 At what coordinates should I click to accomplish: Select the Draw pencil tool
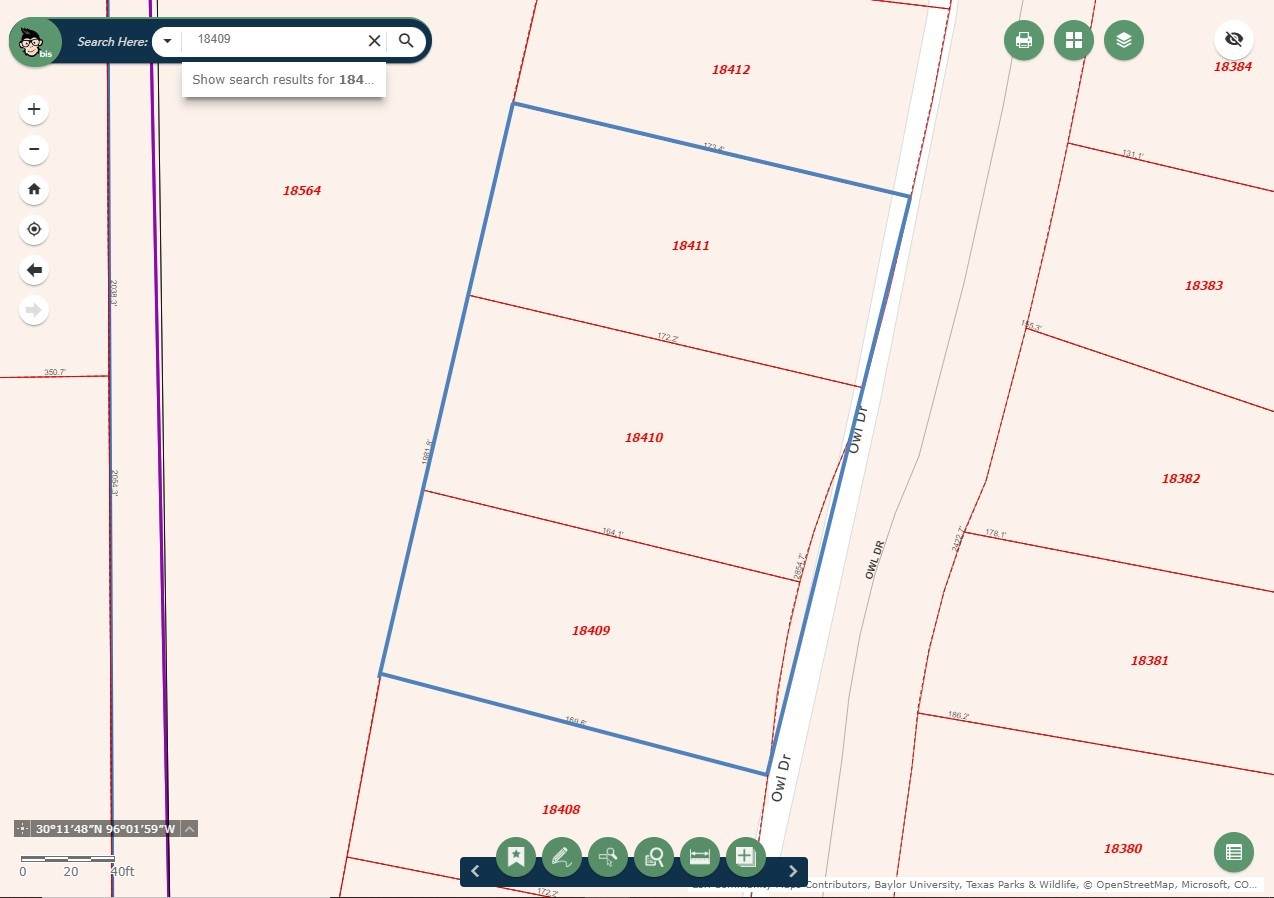tap(561, 857)
